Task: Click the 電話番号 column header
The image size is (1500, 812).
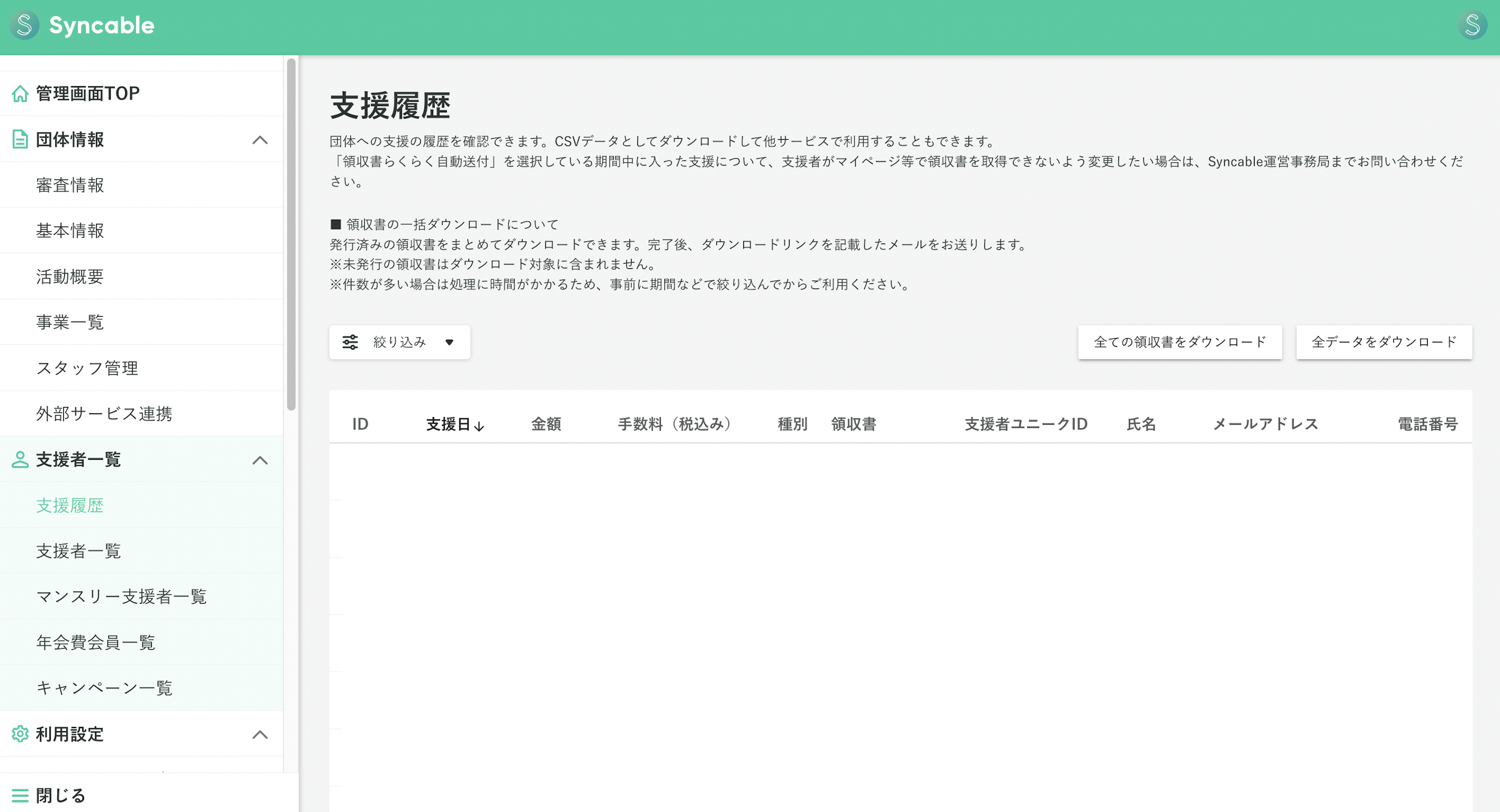Action: point(1428,424)
